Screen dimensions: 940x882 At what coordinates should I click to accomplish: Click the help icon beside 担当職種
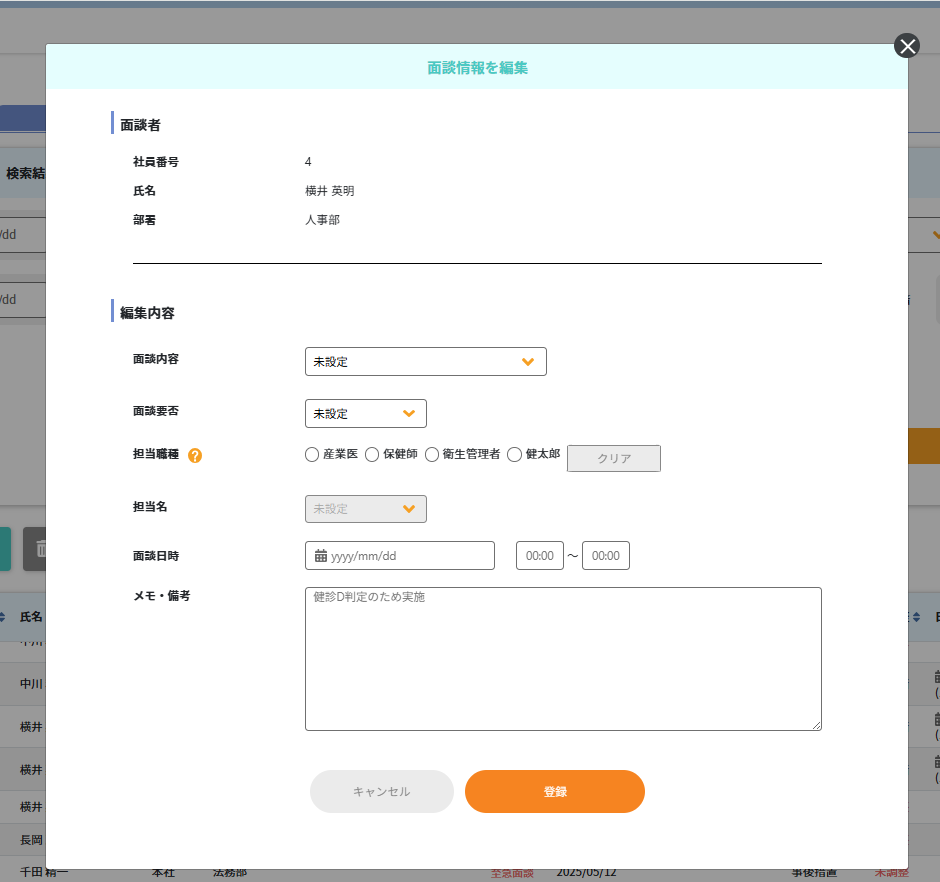coord(195,455)
